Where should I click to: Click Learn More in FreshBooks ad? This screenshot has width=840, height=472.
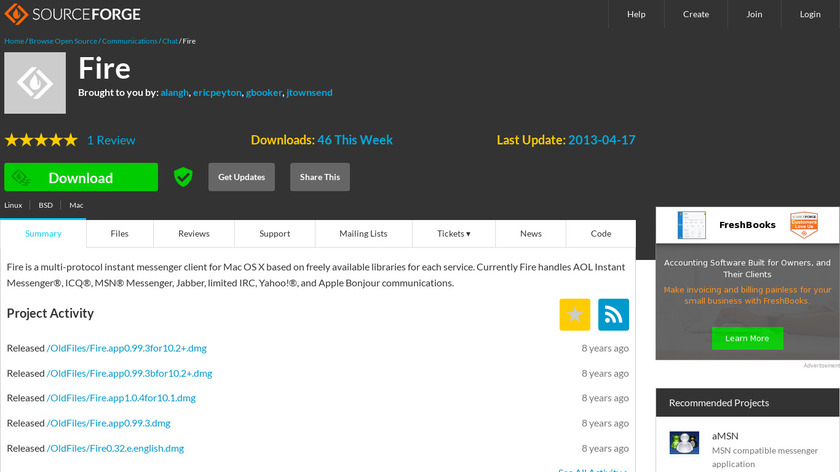(x=747, y=338)
